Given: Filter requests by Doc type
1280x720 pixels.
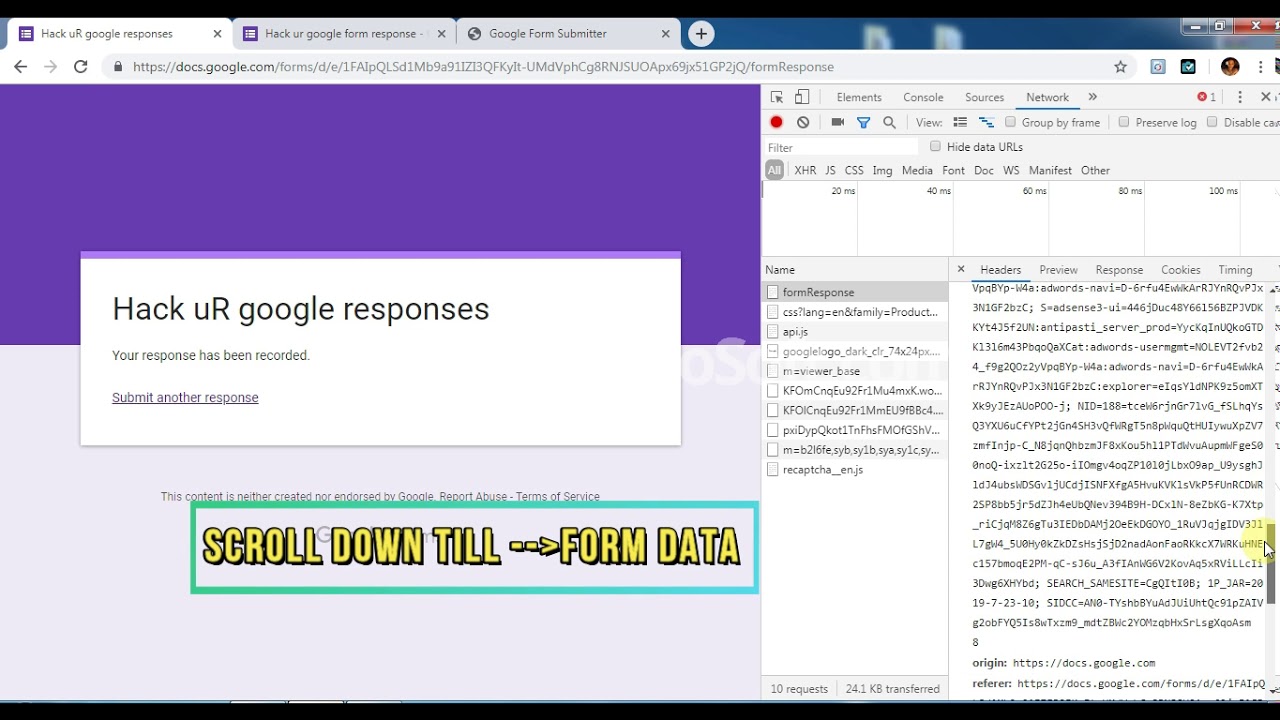Looking at the screenshot, I should tap(984, 170).
